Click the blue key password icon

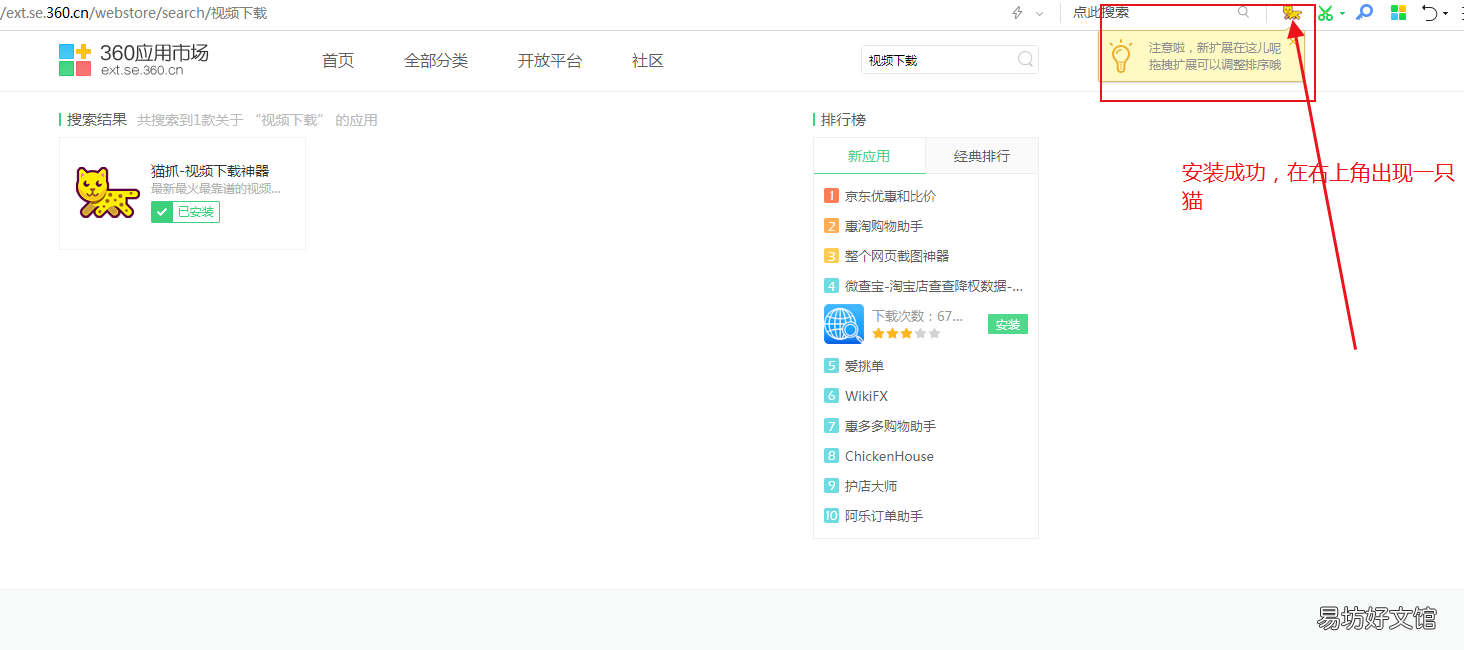1365,13
